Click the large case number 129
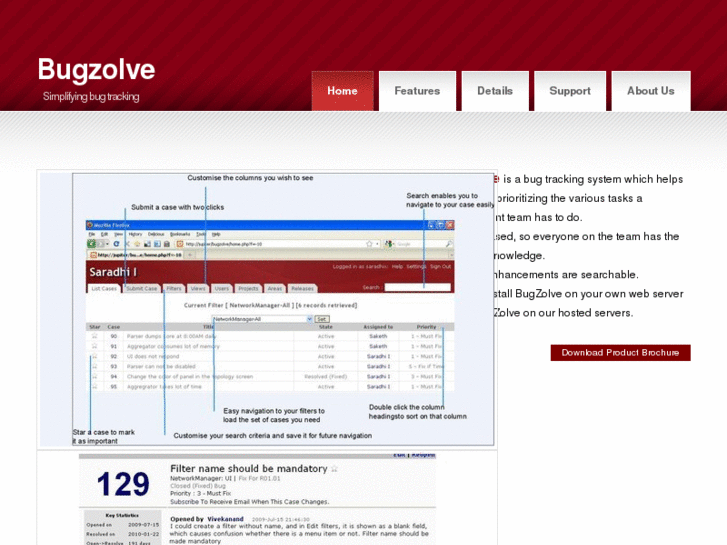This screenshot has height=545, width=727. point(123,484)
